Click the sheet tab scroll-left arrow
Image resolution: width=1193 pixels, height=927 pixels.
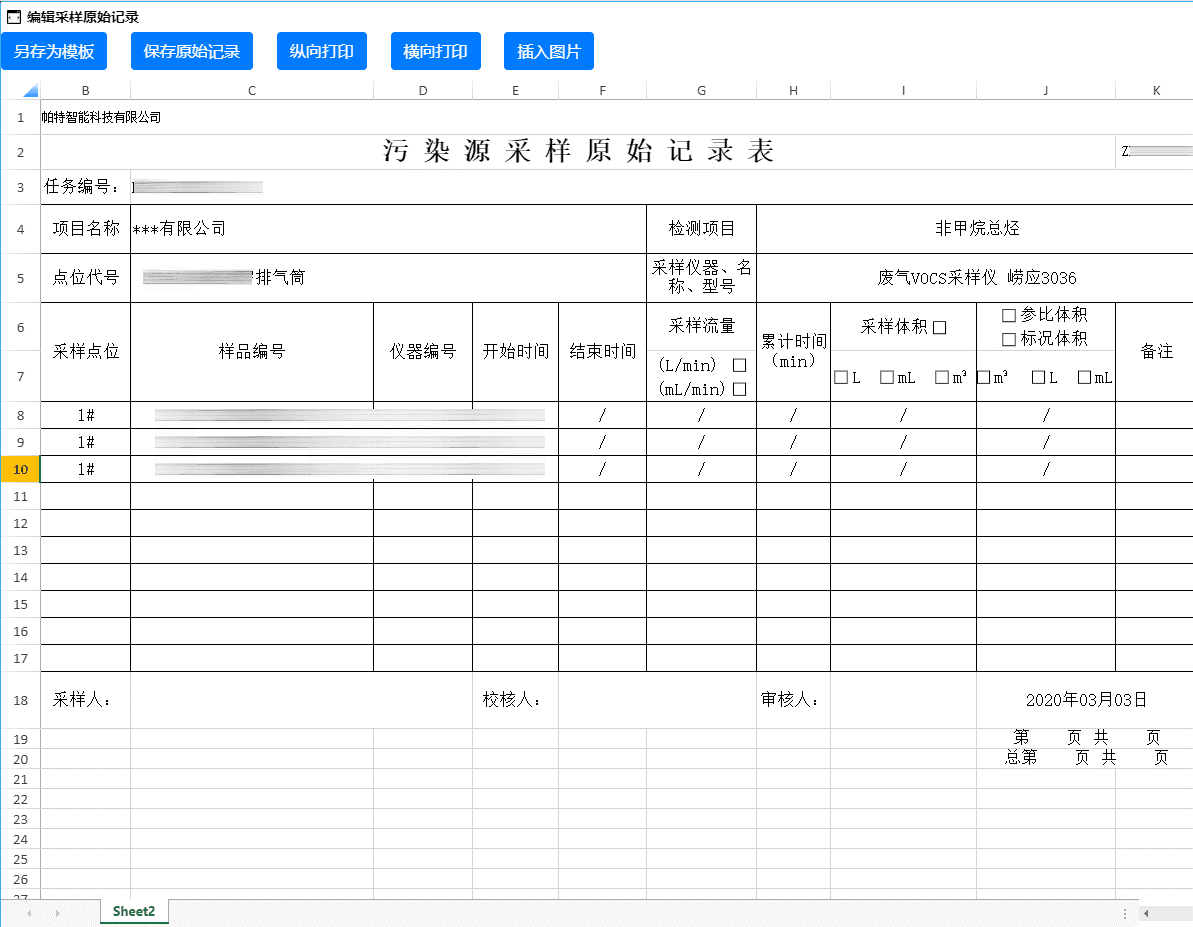click(x=29, y=913)
